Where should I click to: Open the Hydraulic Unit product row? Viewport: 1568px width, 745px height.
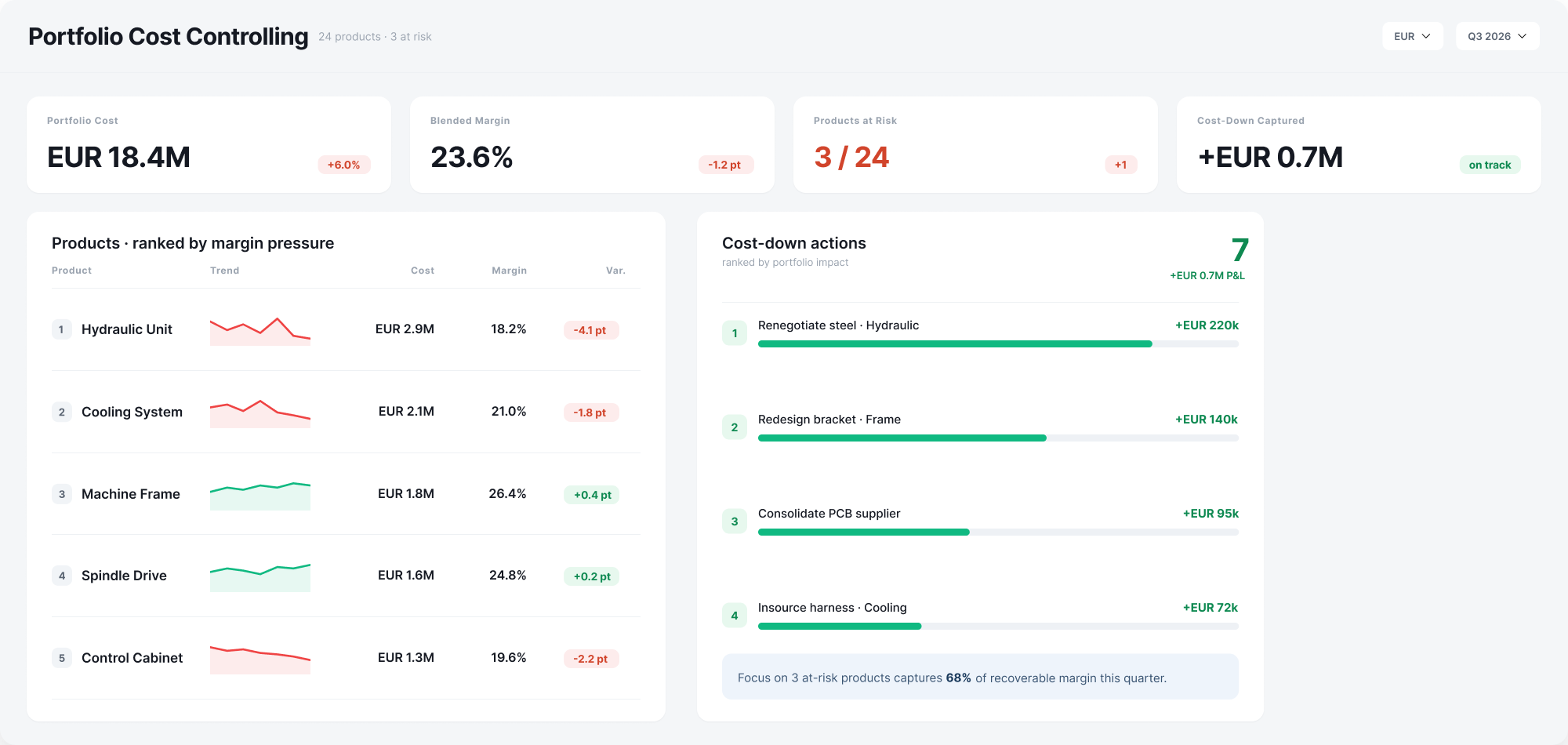click(346, 329)
